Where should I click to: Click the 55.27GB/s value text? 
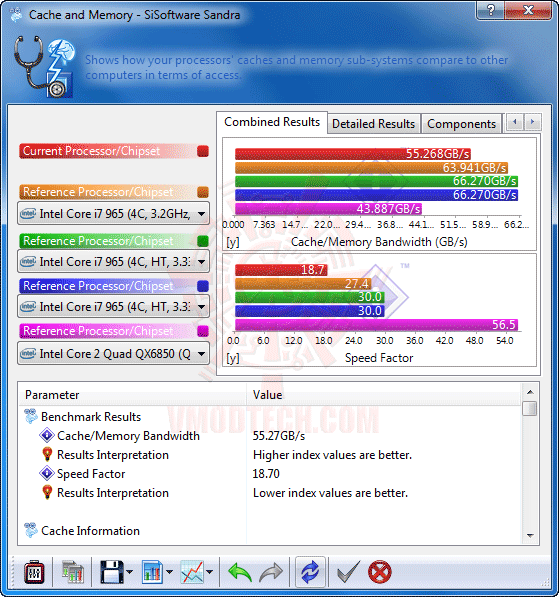pos(279,436)
